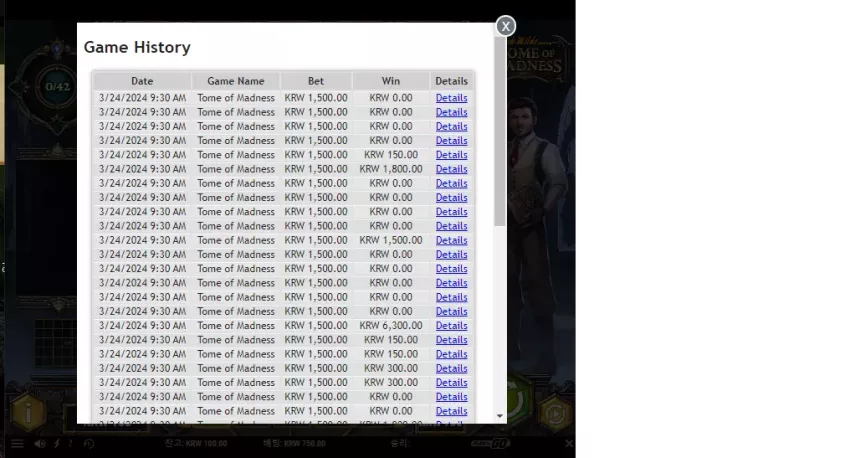Open the game history clock icon
The width and height of the screenshot is (850, 458).
click(89, 444)
